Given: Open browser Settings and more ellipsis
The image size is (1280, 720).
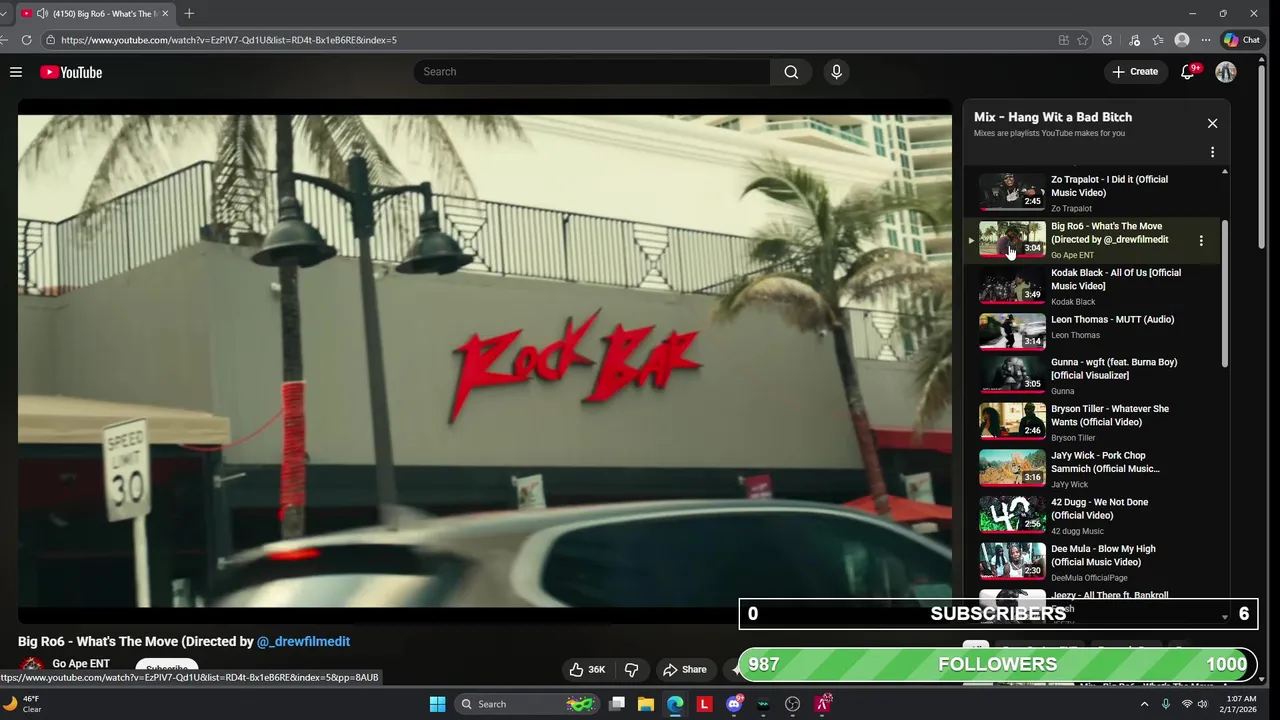Looking at the screenshot, I should 1206,40.
